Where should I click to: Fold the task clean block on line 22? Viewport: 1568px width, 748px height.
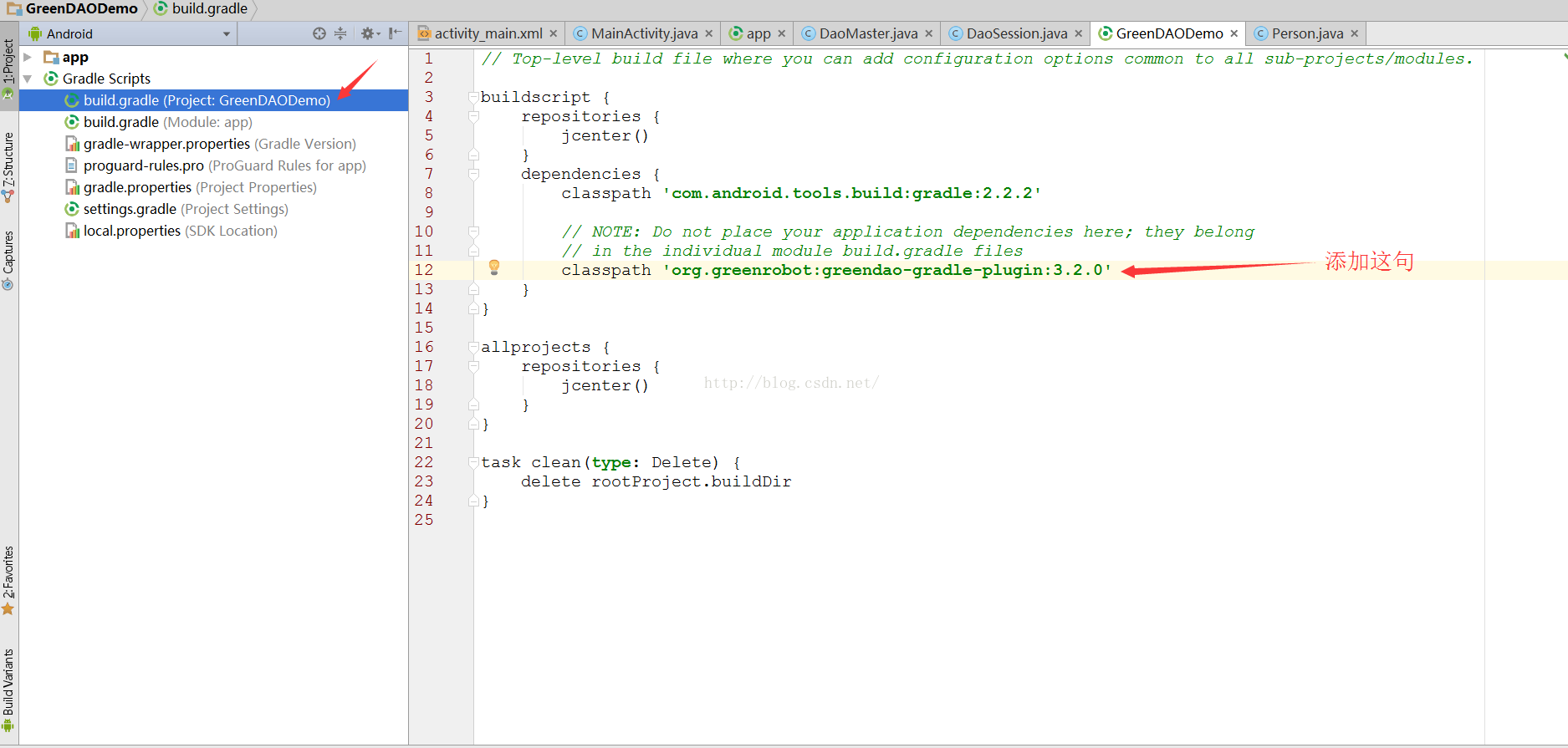coord(473,462)
